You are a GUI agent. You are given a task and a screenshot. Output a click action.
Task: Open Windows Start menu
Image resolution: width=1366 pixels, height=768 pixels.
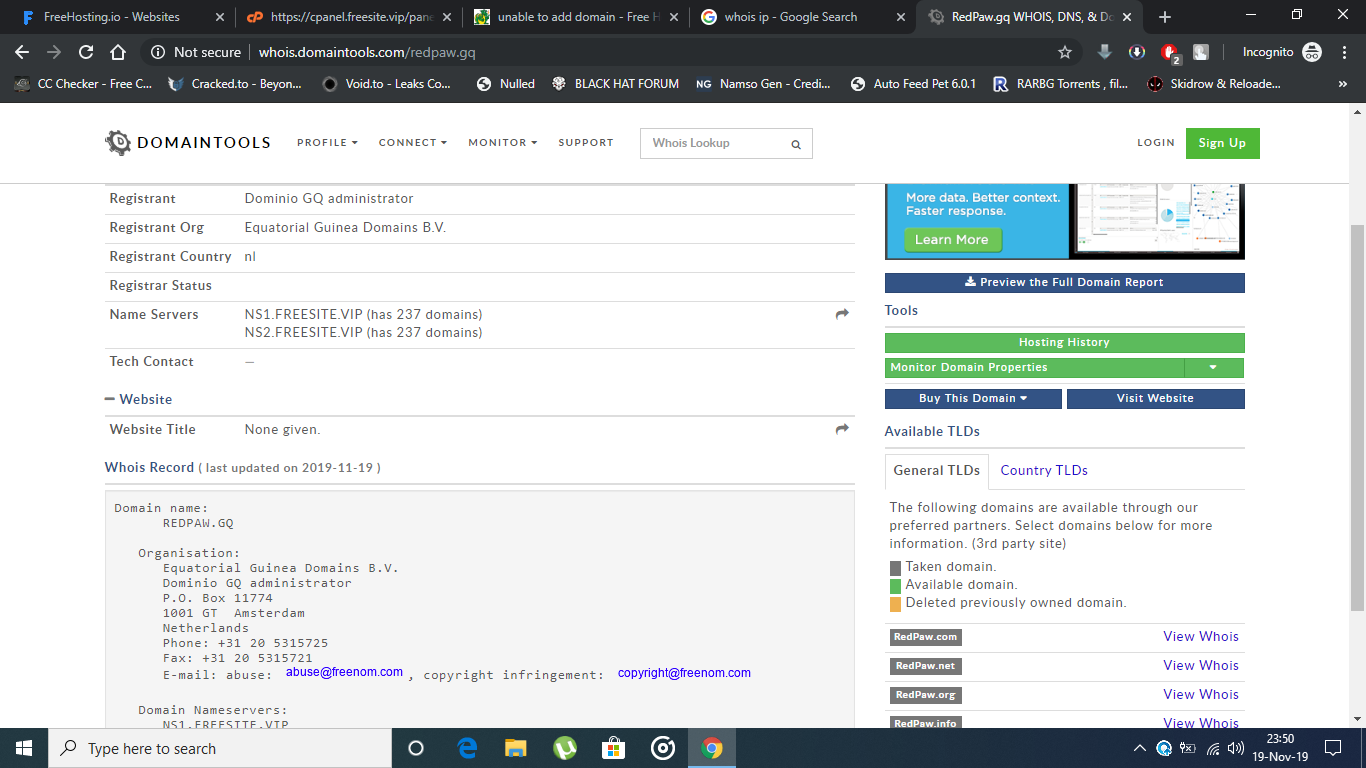(24, 748)
